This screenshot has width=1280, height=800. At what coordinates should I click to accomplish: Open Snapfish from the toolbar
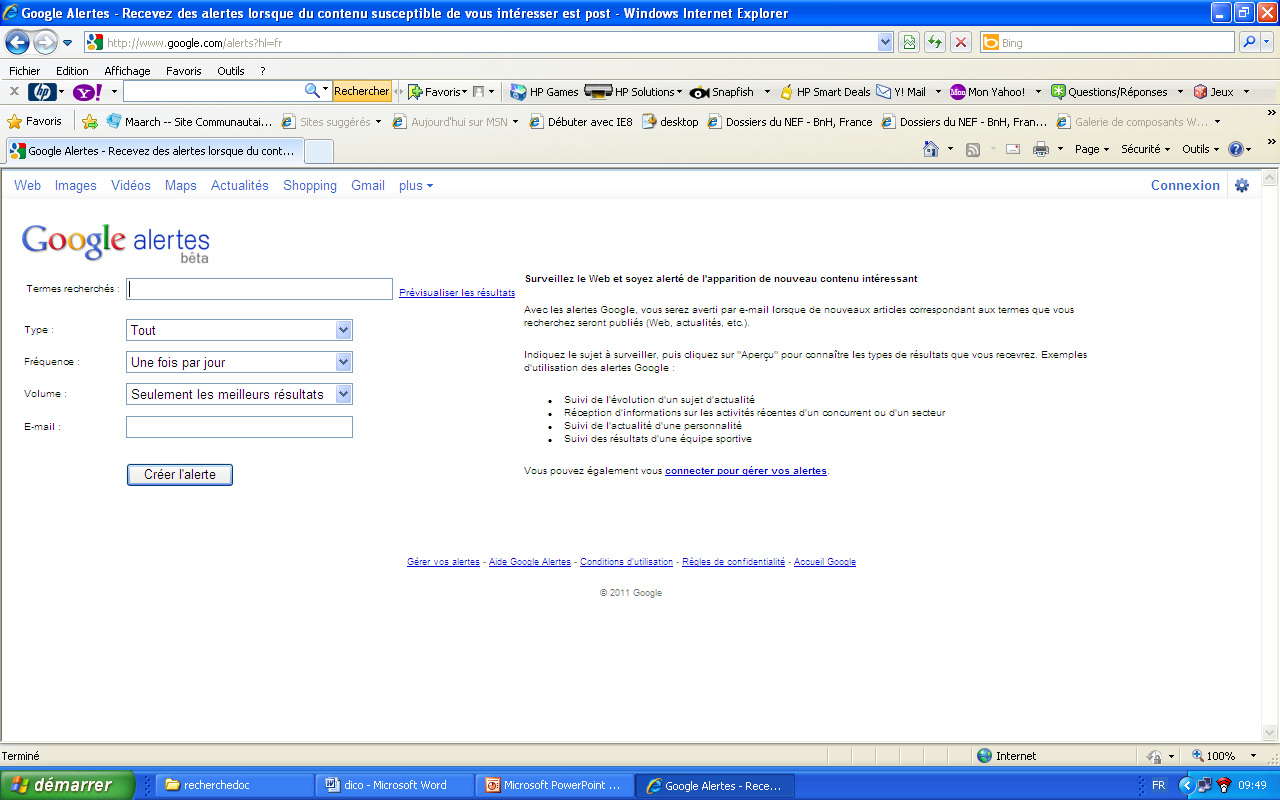coord(723,92)
